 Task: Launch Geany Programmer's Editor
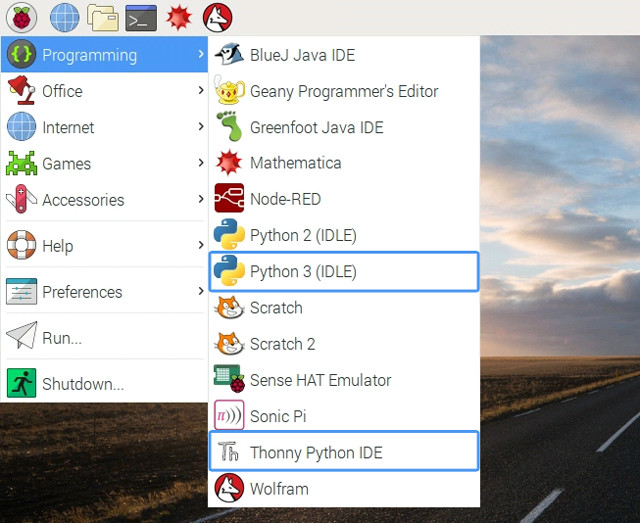(x=344, y=91)
